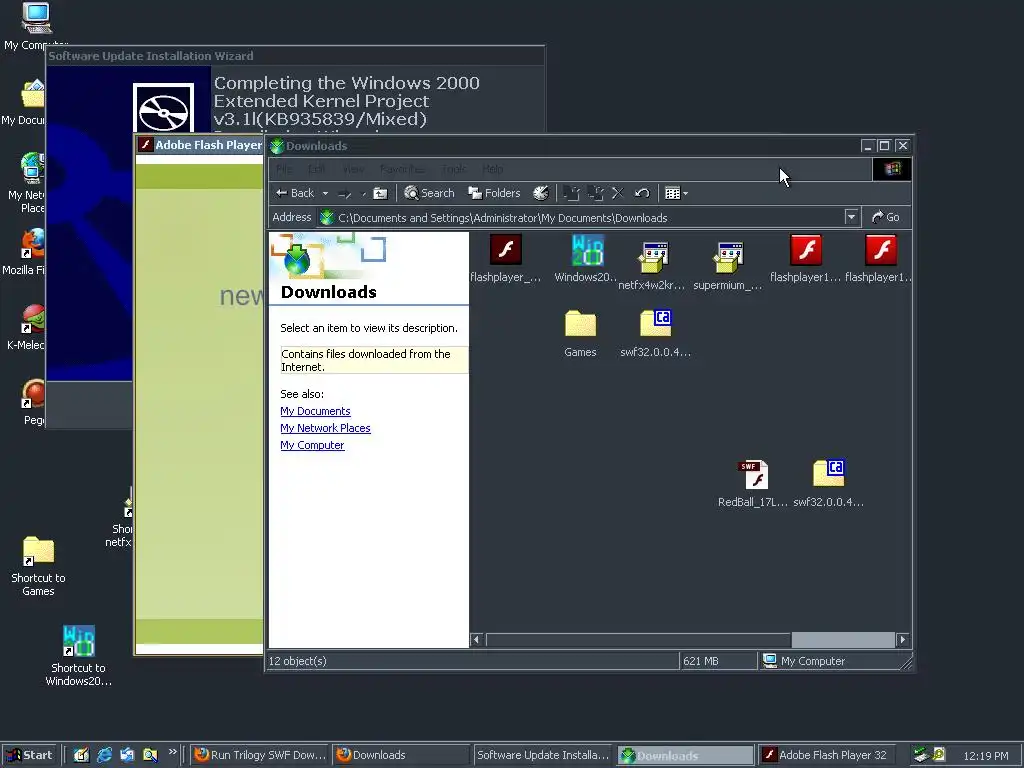Open the Search pane
The image size is (1024, 768).
pos(429,193)
